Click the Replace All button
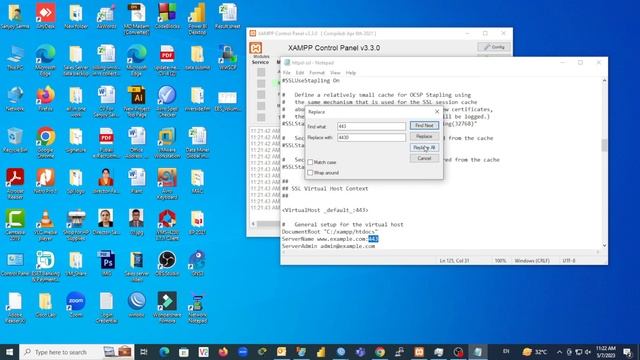 (x=424, y=147)
